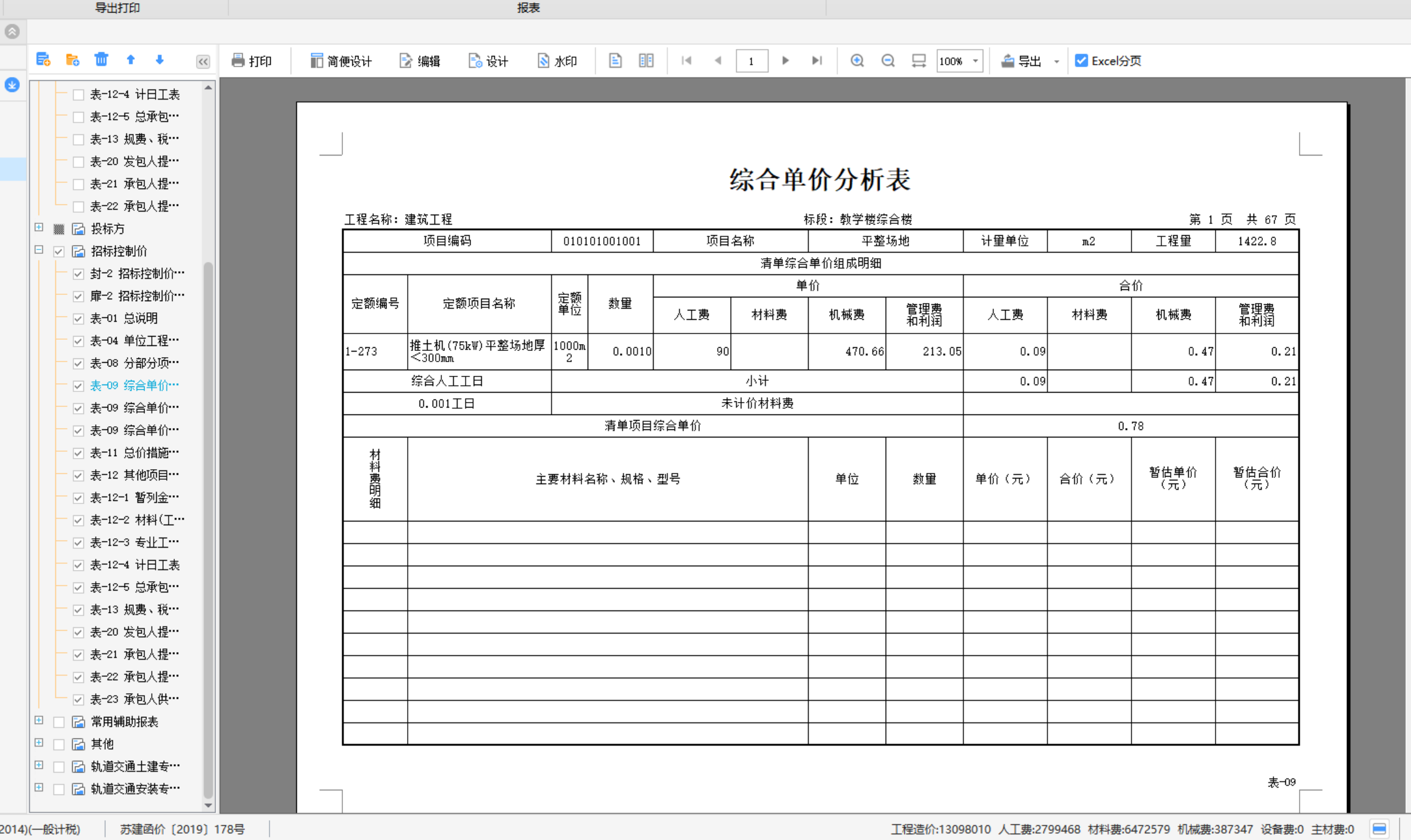Viewport: 1411px width, 840px height.
Task: Check the 常用辅助报表 checkbox
Action: 59,722
